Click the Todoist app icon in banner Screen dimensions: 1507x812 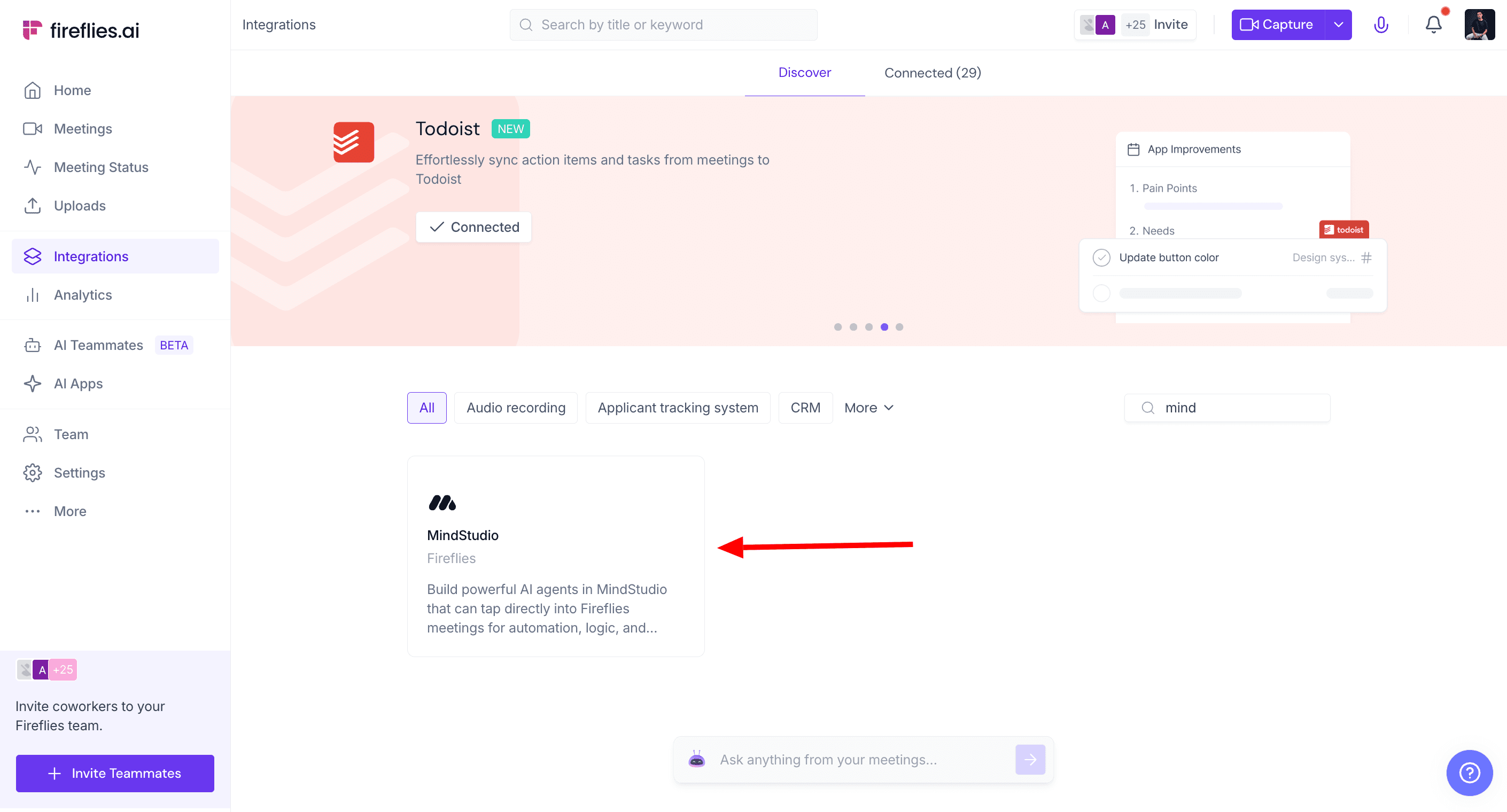pyautogui.click(x=353, y=142)
